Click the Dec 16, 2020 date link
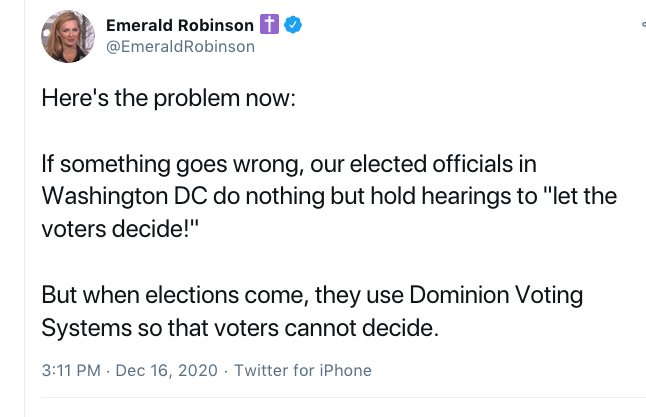646x417 pixels. tap(167, 370)
